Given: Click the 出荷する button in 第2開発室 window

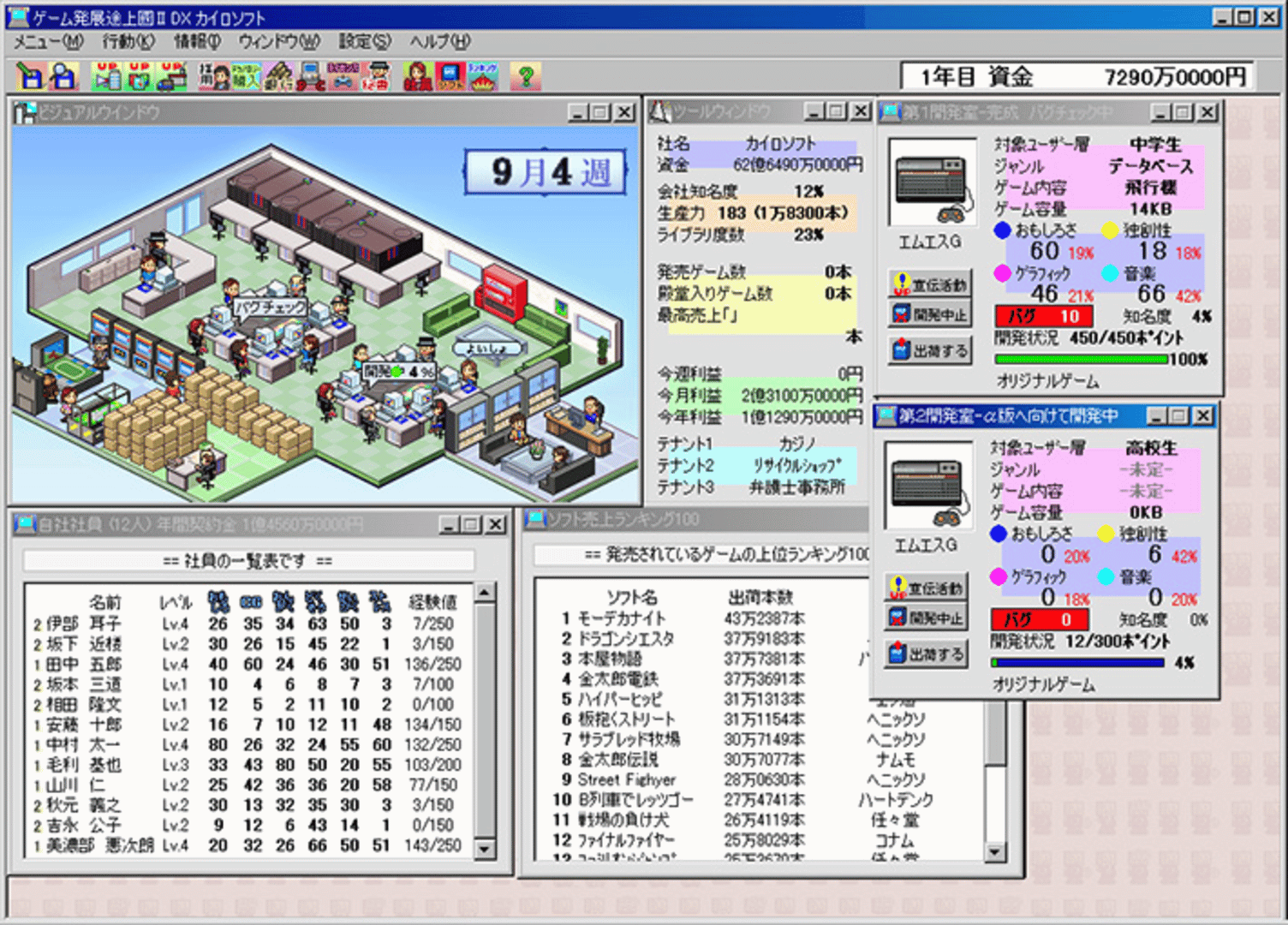Looking at the screenshot, I should click(926, 653).
